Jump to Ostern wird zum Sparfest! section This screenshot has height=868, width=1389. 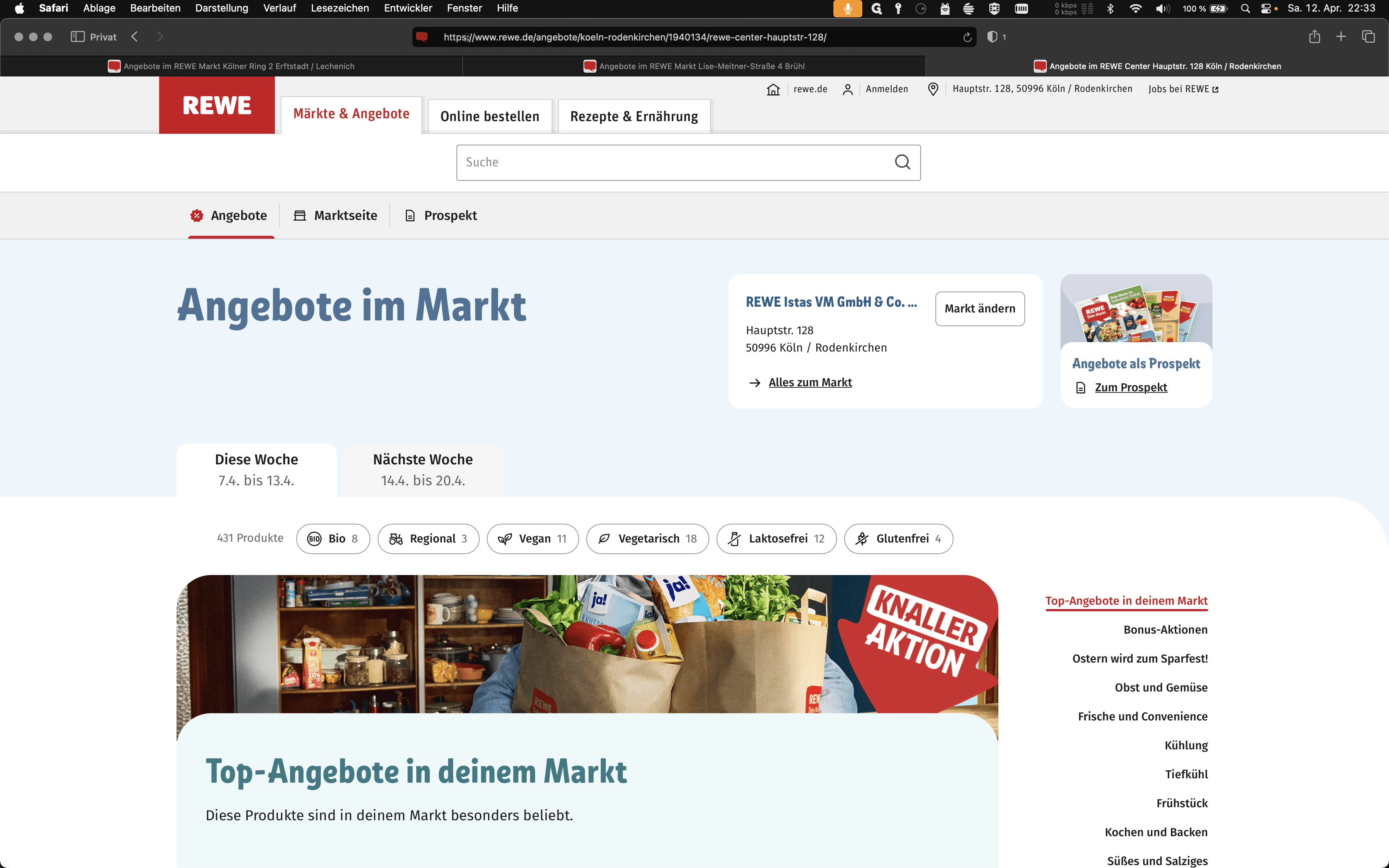coord(1140,659)
